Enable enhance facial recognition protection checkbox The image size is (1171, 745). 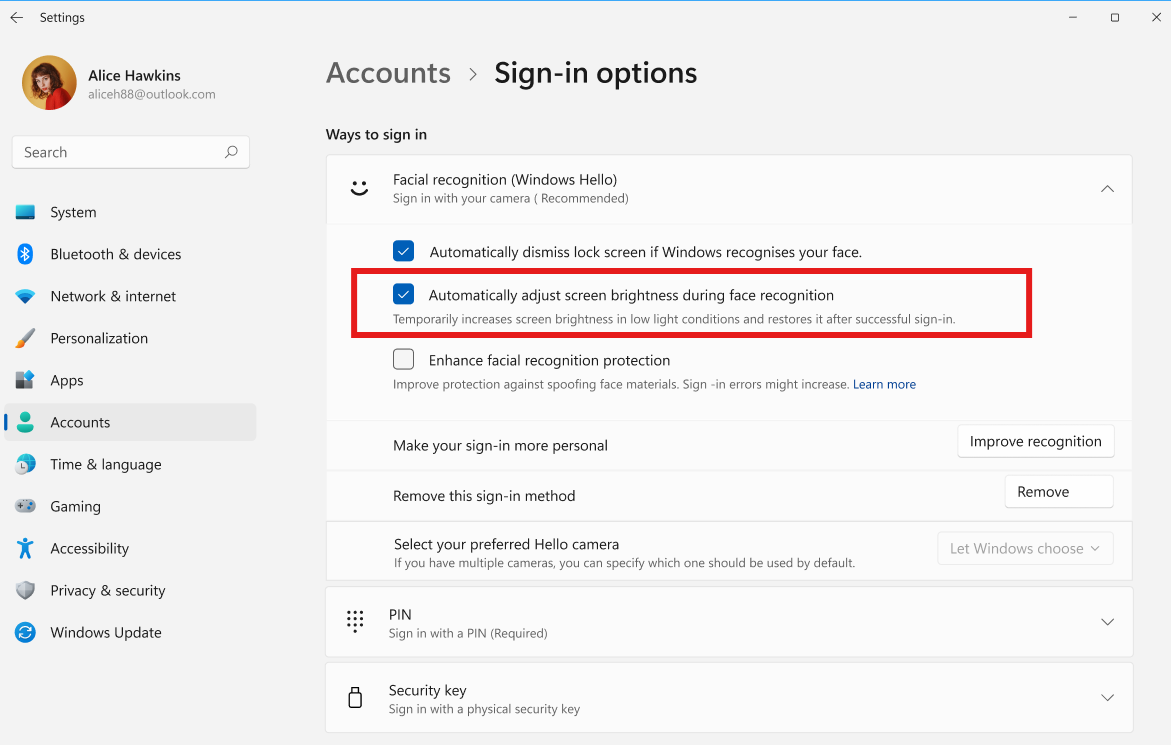click(x=403, y=359)
